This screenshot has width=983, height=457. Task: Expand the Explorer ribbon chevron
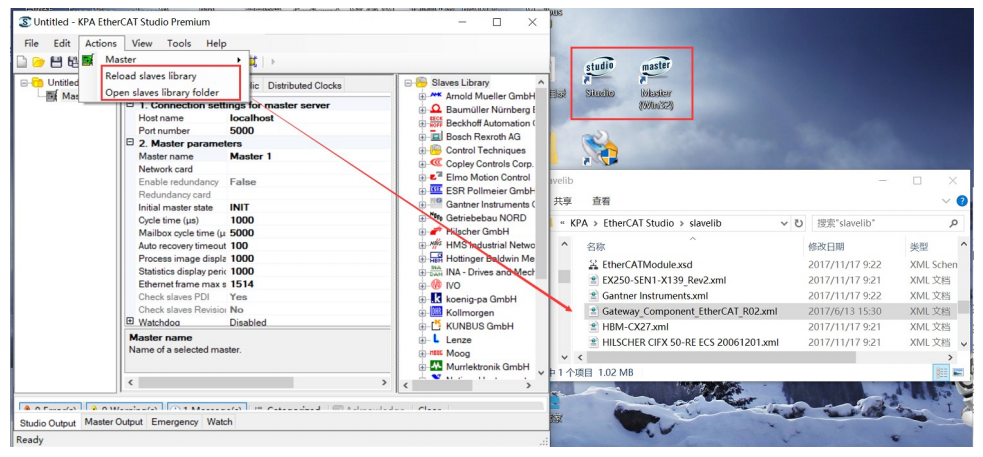(947, 201)
